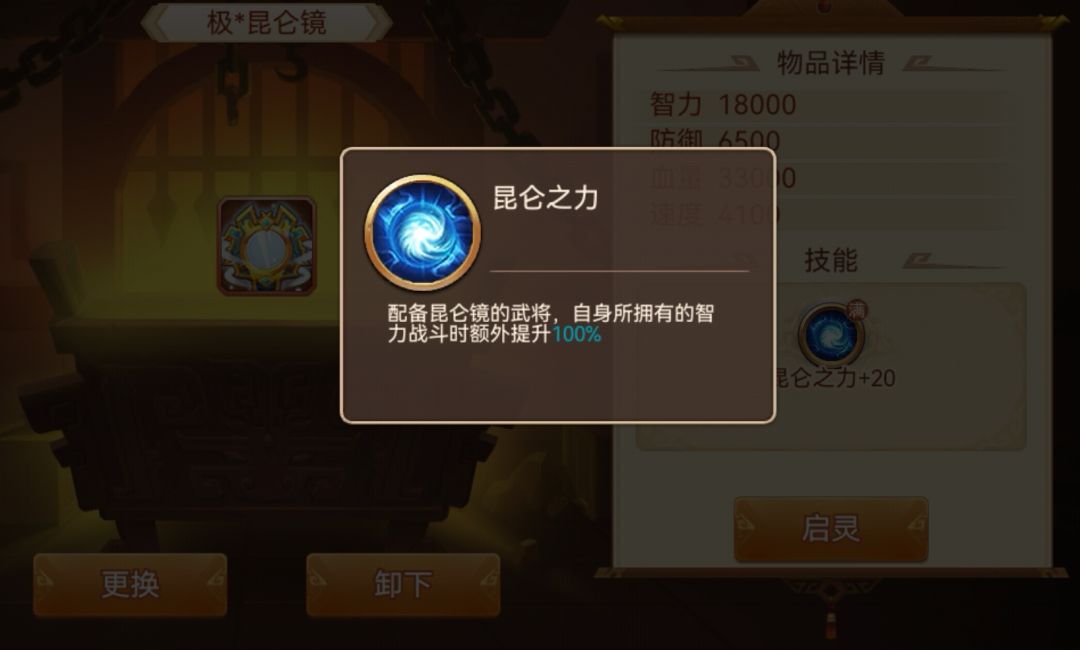Image resolution: width=1080 pixels, height=650 pixels.
Task: Click the 更换 replace button
Action: (130, 585)
